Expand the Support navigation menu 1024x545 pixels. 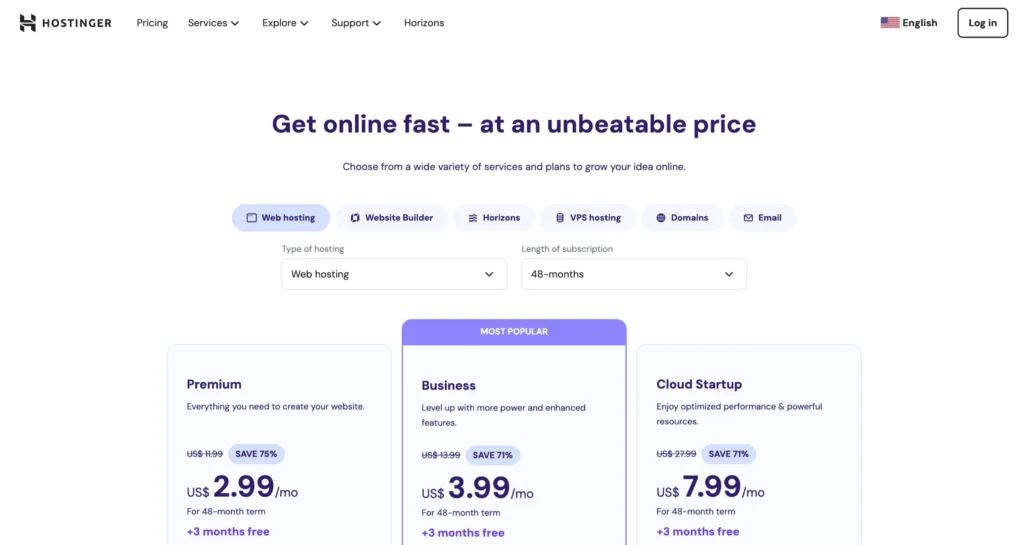click(x=356, y=23)
